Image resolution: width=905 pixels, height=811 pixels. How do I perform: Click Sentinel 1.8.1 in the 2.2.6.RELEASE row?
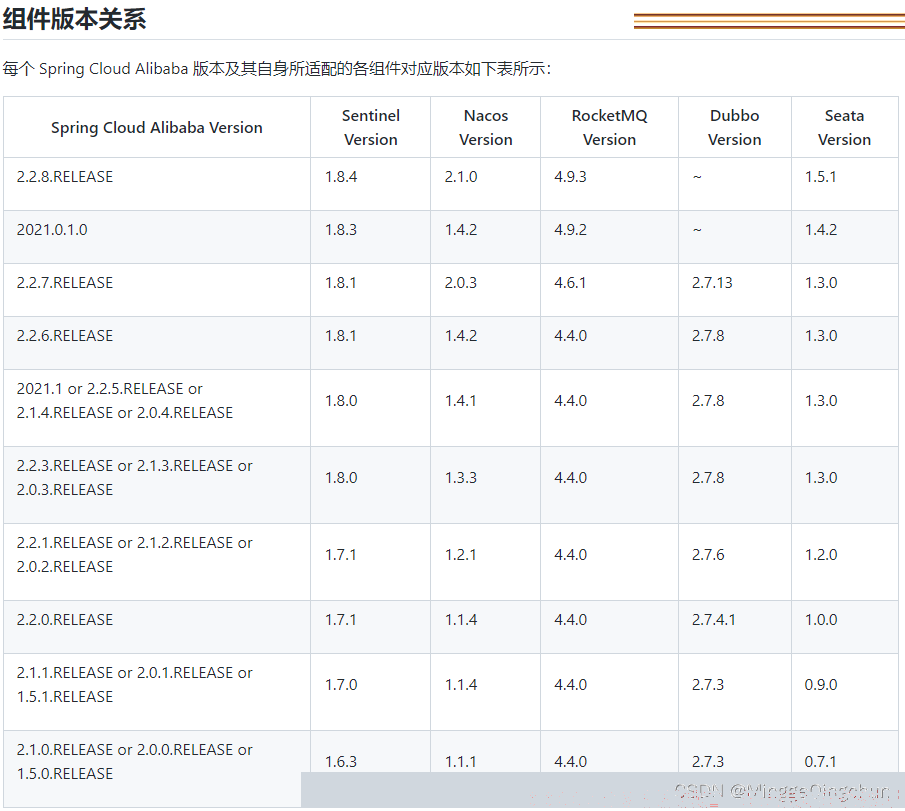(x=341, y=336)
